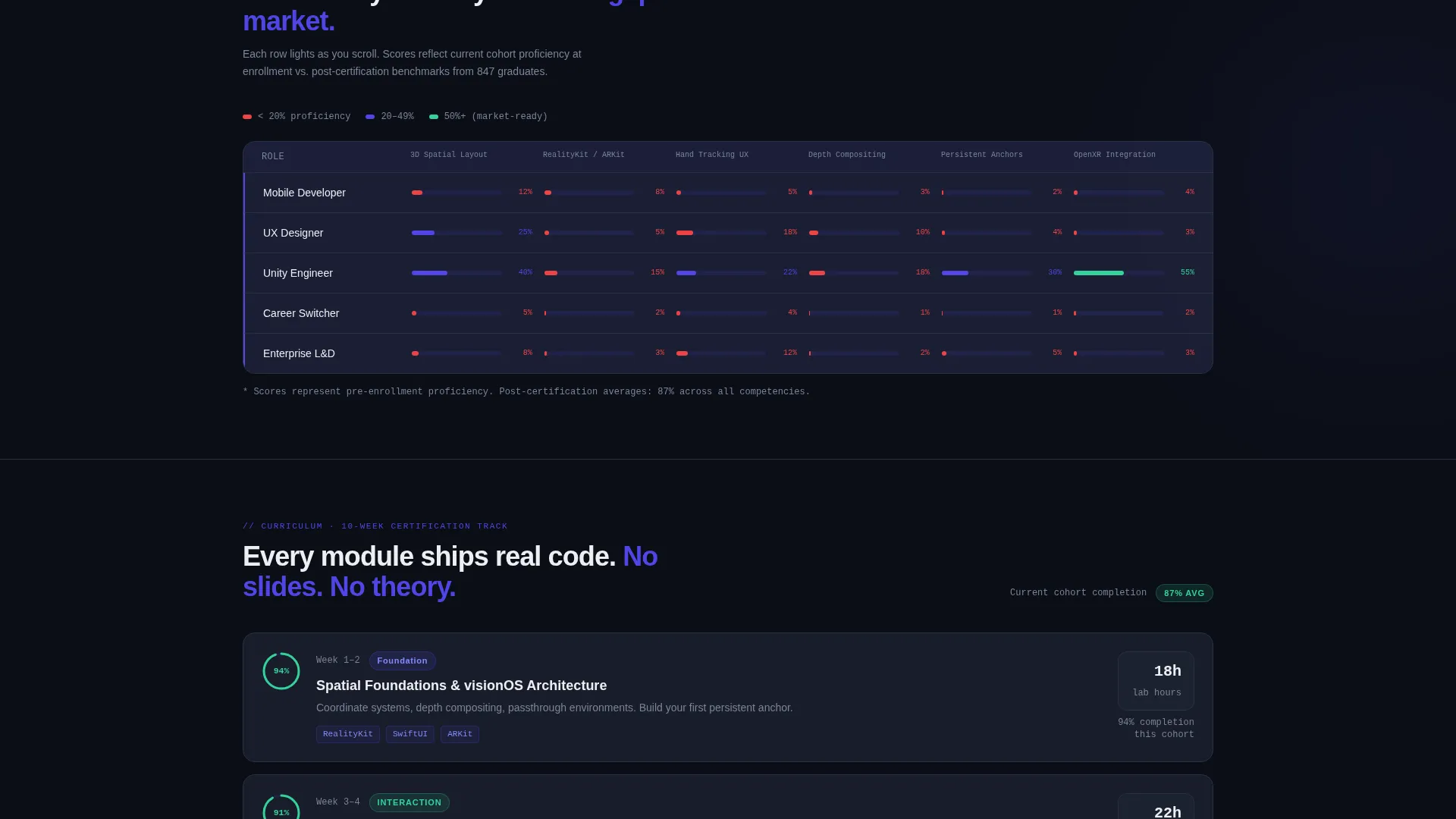Click the OpenXR Integration column header
Image resolution: width=1456 pixels, height=819 pixels.
point(1115,155)
